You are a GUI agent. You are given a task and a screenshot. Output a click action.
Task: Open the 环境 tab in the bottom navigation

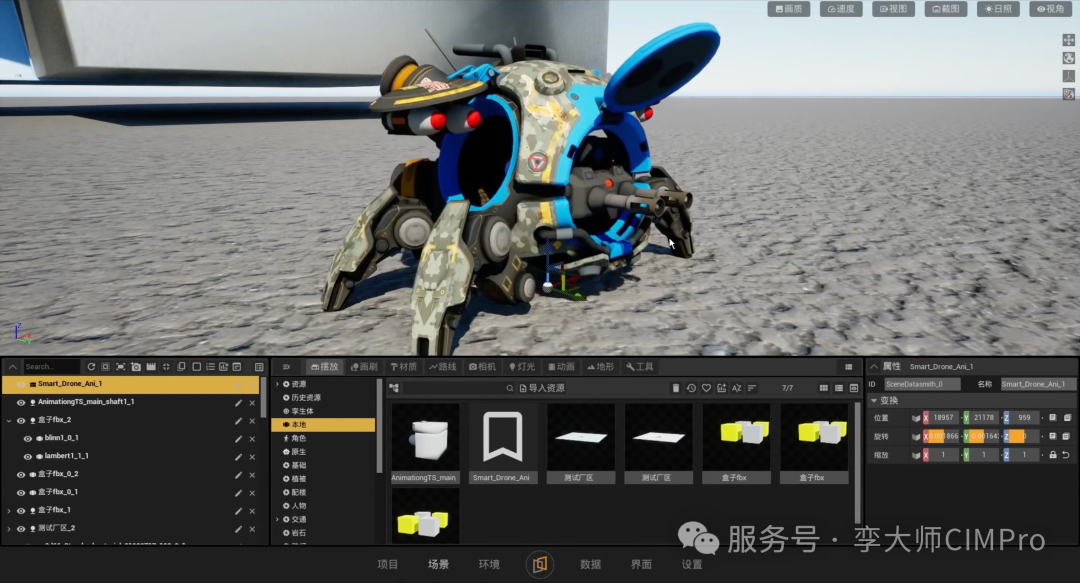pos(489,564)
